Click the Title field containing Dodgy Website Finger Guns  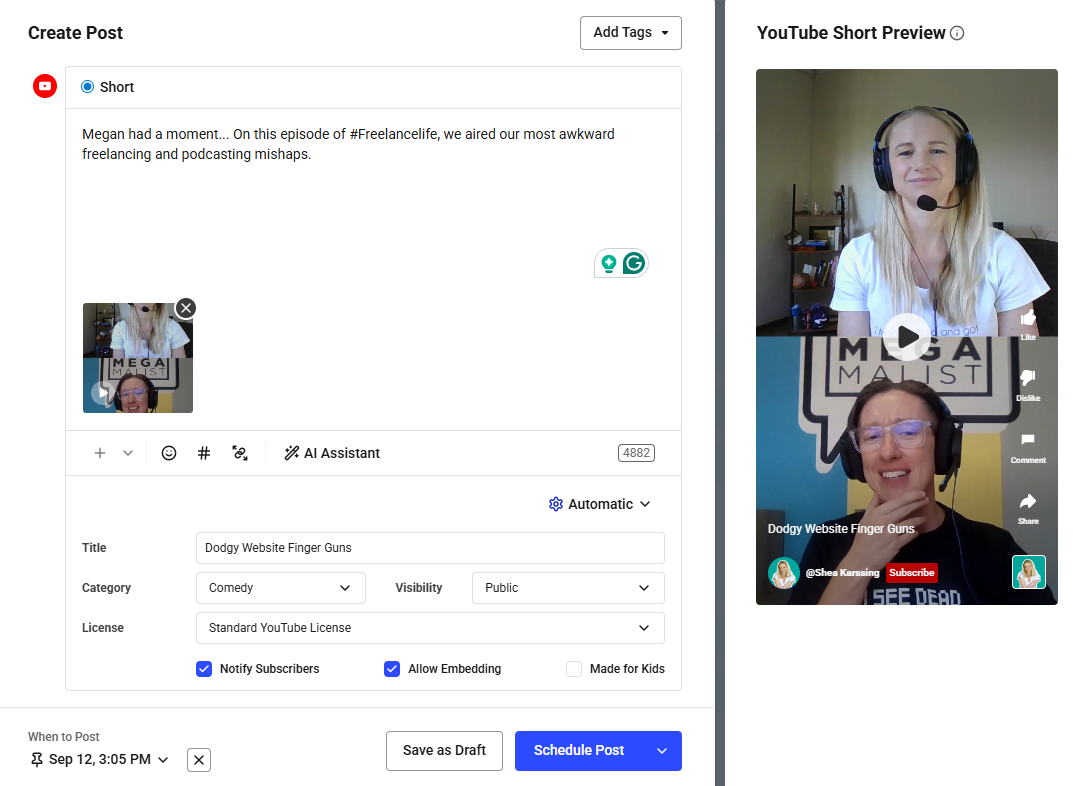pyautogui.click(x=430, y=548)
